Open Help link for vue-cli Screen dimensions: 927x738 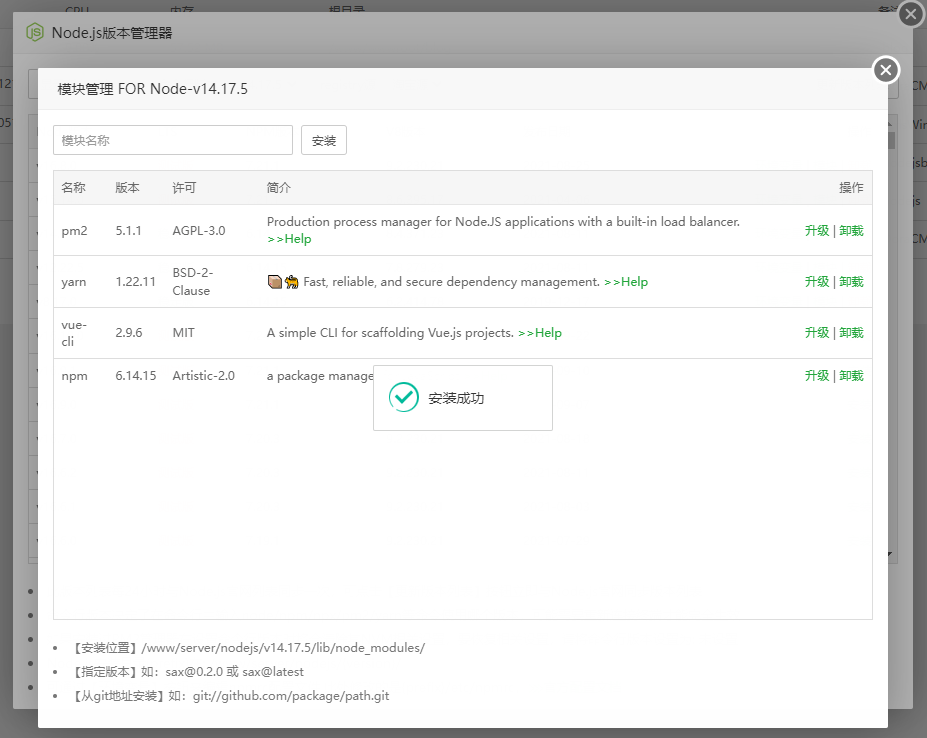click(x=540, y=333)
